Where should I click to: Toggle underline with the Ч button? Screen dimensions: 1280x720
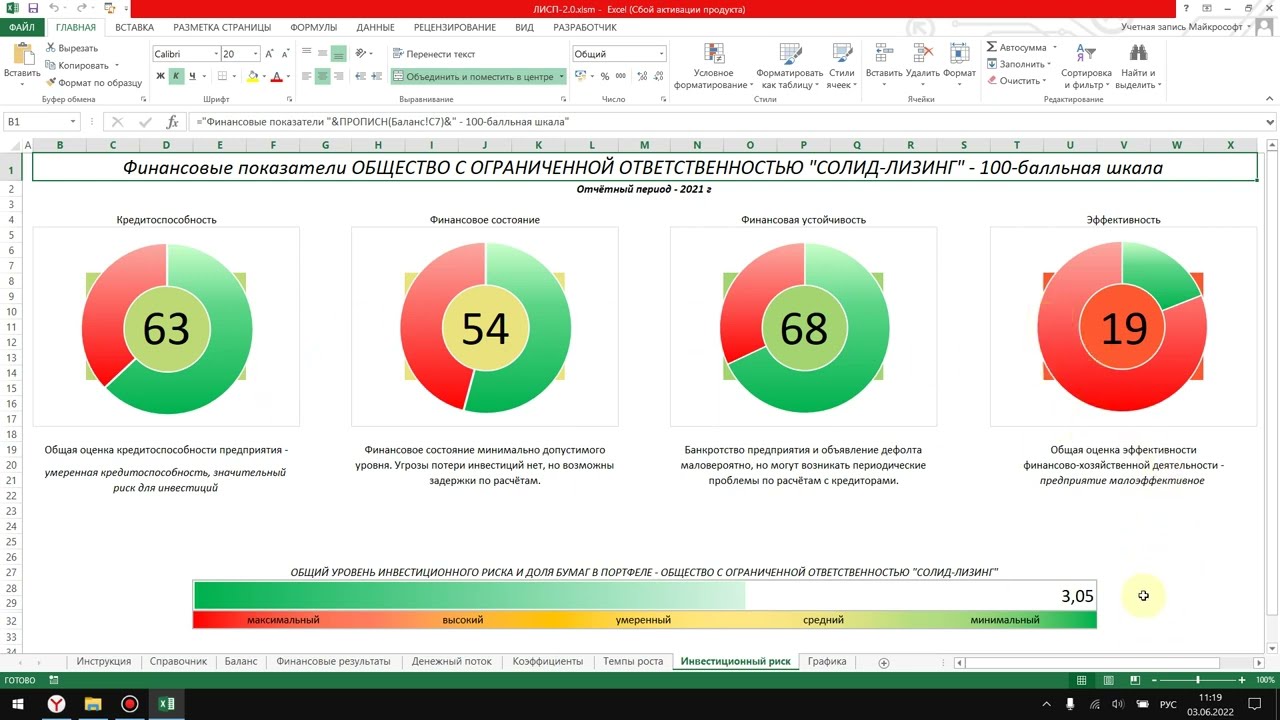click(191, 76)
